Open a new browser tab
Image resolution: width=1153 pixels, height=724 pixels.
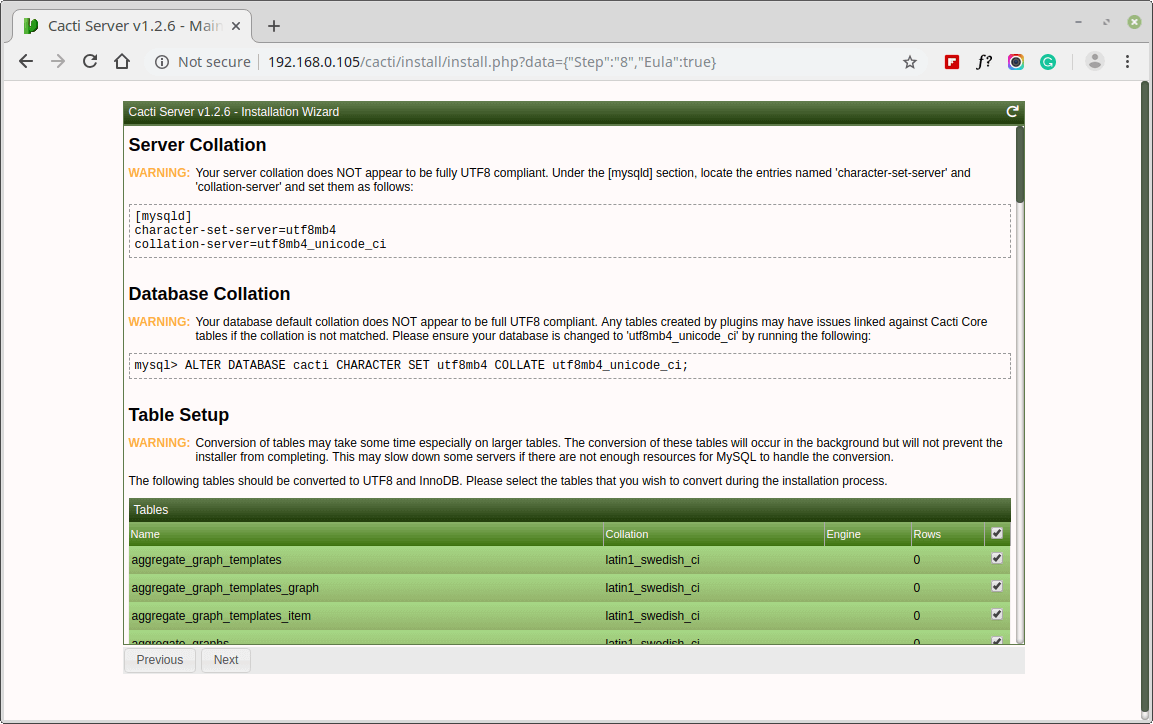click(x=274, y=26)
